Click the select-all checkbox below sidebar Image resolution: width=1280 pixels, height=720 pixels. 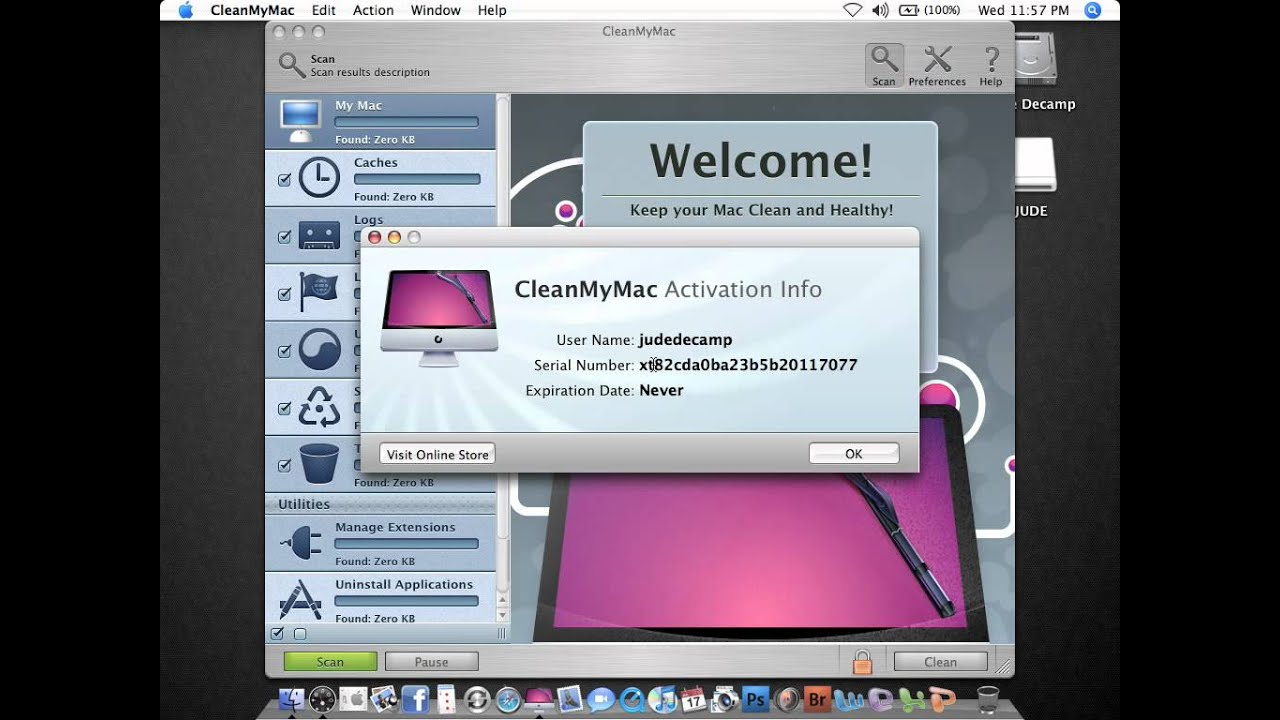(x=277, y=634)
